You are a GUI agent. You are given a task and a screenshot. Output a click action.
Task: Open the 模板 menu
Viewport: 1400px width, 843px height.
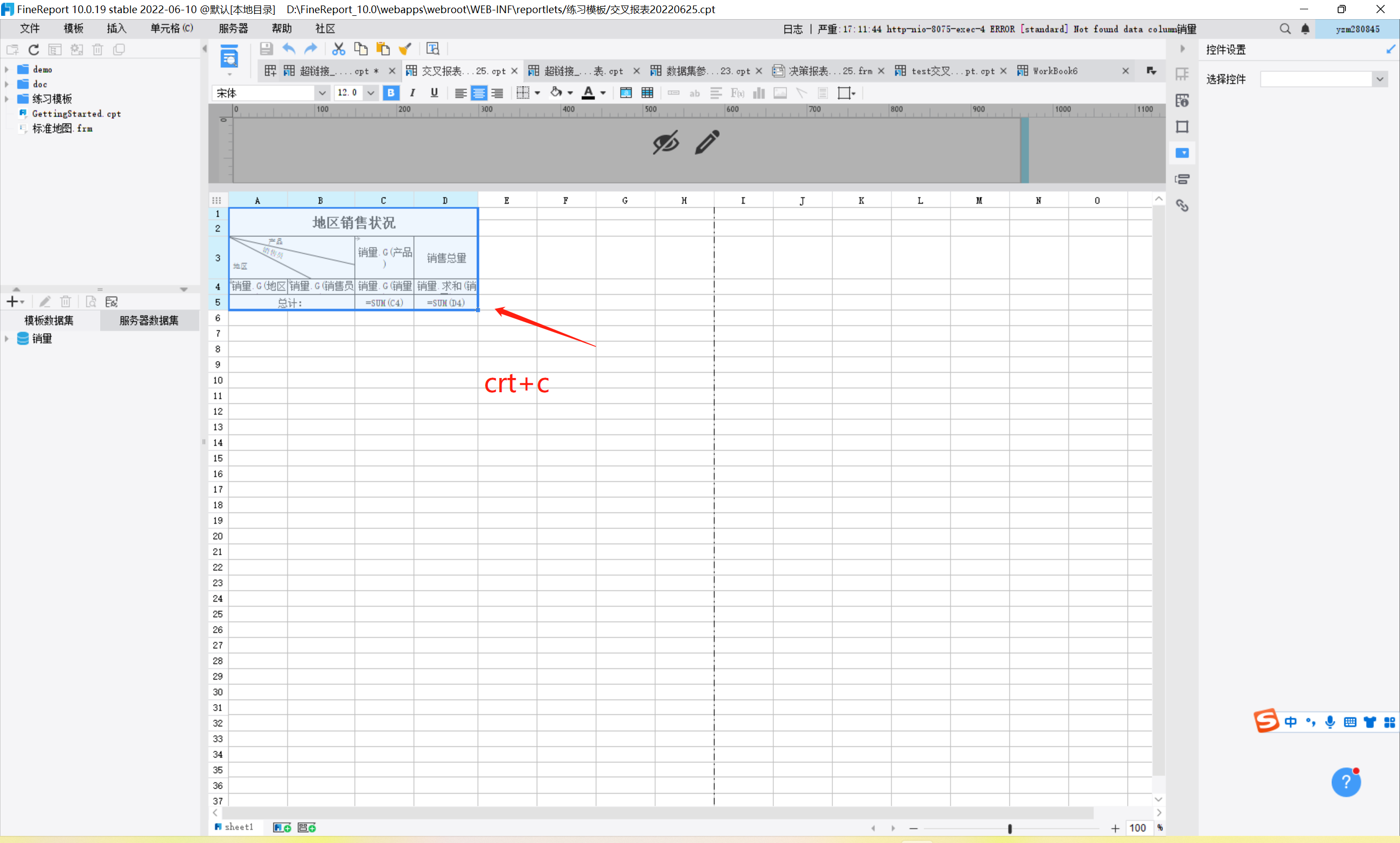click(73, 28)
